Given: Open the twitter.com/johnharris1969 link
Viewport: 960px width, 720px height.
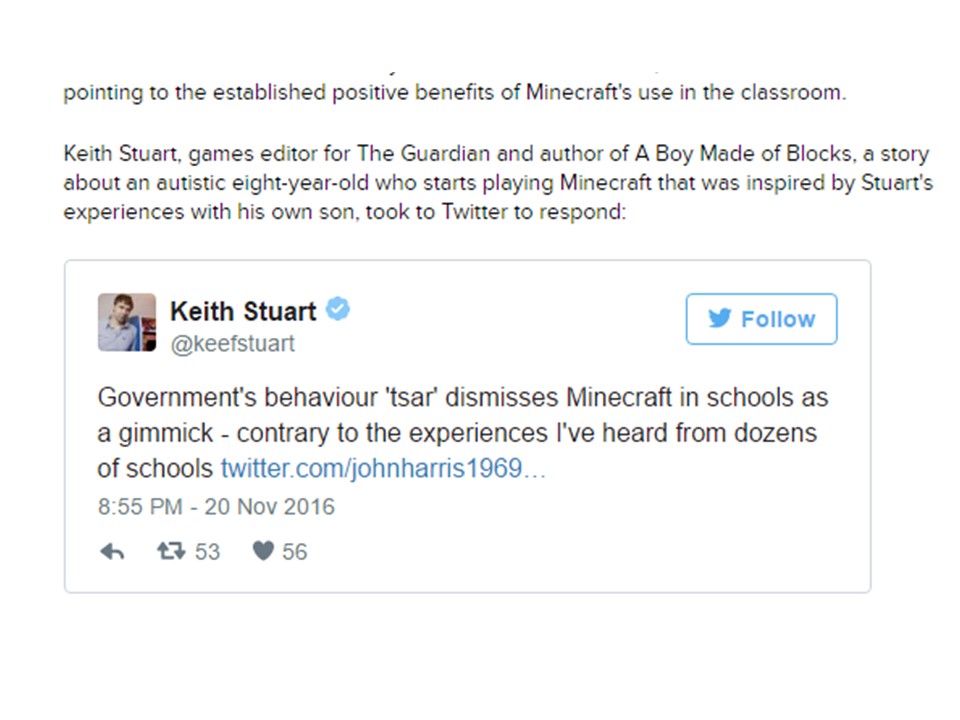Looking at the screenshot, I should 383,468.
